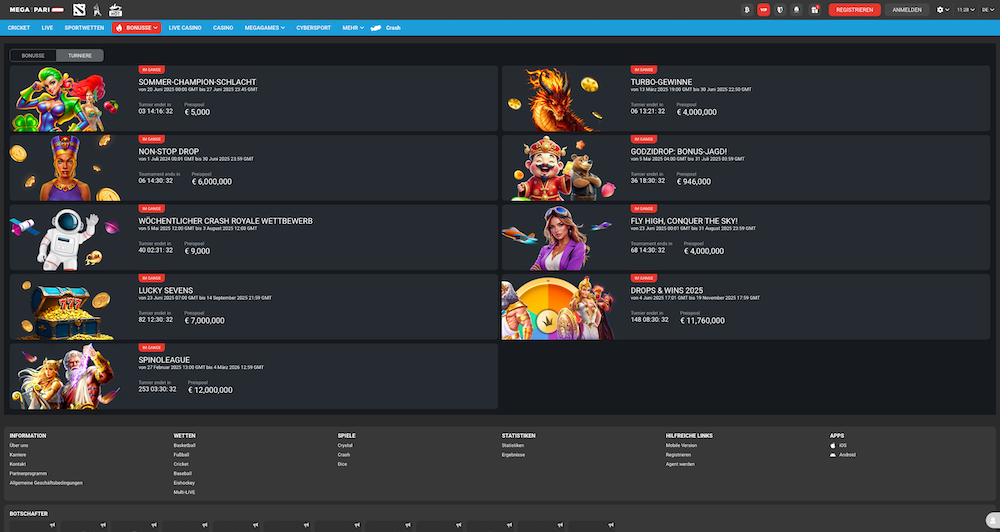Click the Im Gange badge on Lucky Sevens
The width and height of the screenshot is (1000, 532).
tap(152, 278)
